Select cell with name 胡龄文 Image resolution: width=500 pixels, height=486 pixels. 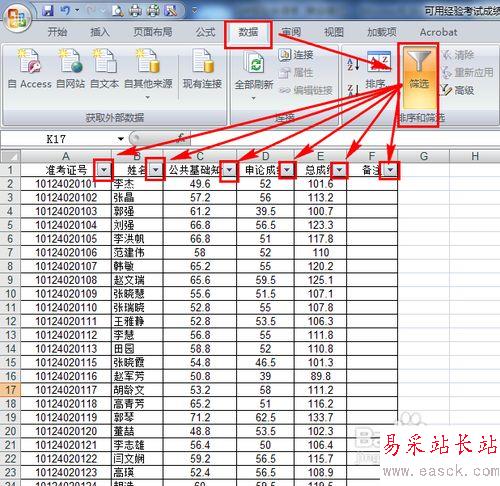pyautogui.click(x=137, y=390)
